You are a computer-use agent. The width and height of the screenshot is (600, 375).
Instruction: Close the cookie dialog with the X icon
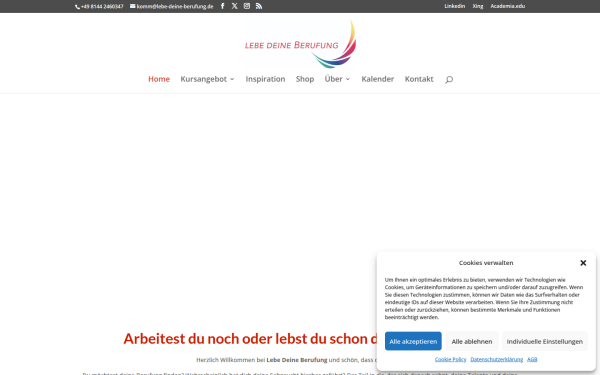[x=583, y=263]
